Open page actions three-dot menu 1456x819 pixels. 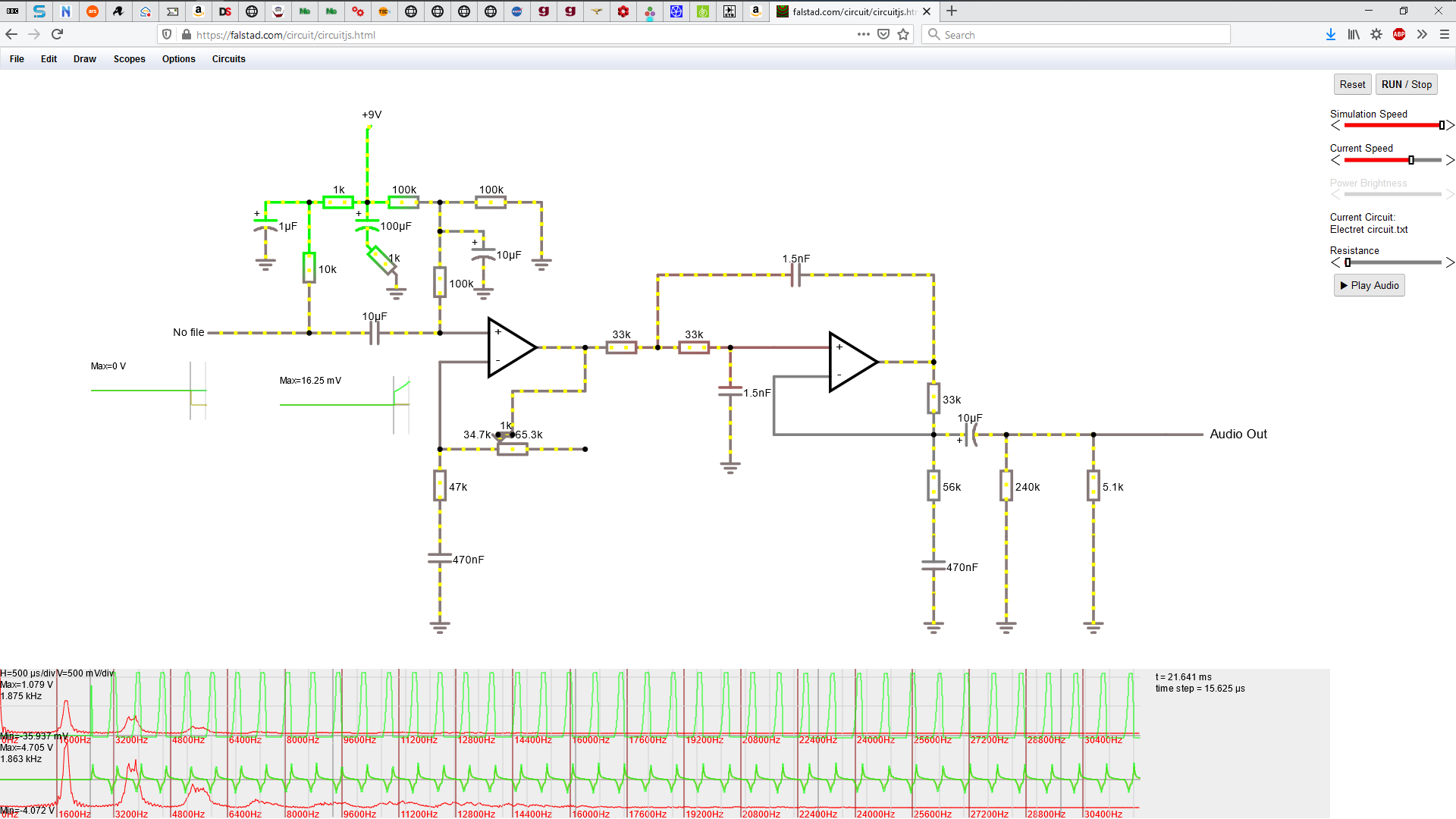point(864,34)
